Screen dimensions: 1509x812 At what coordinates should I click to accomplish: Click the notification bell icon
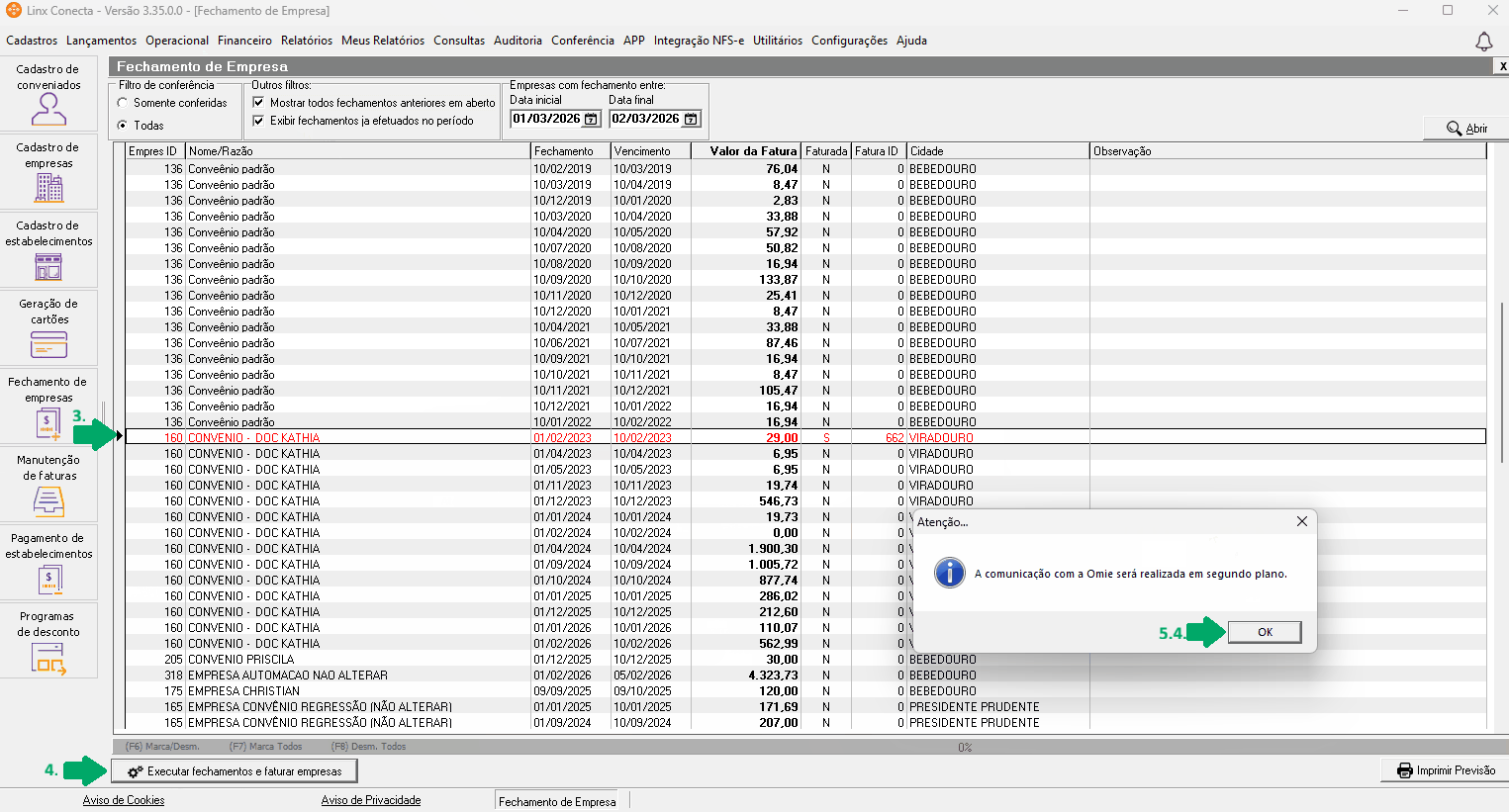[x=1483, y=42]
